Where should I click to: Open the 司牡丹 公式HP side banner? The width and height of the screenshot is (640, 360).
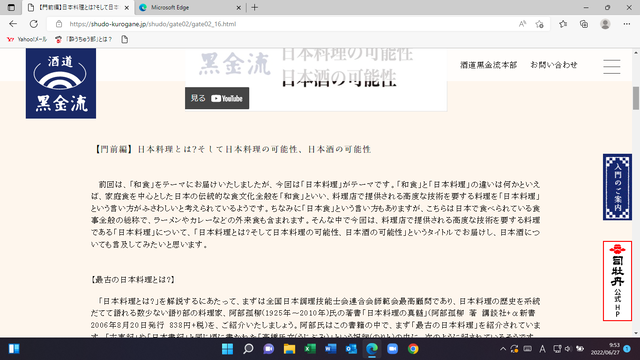[x=617, y=281]
